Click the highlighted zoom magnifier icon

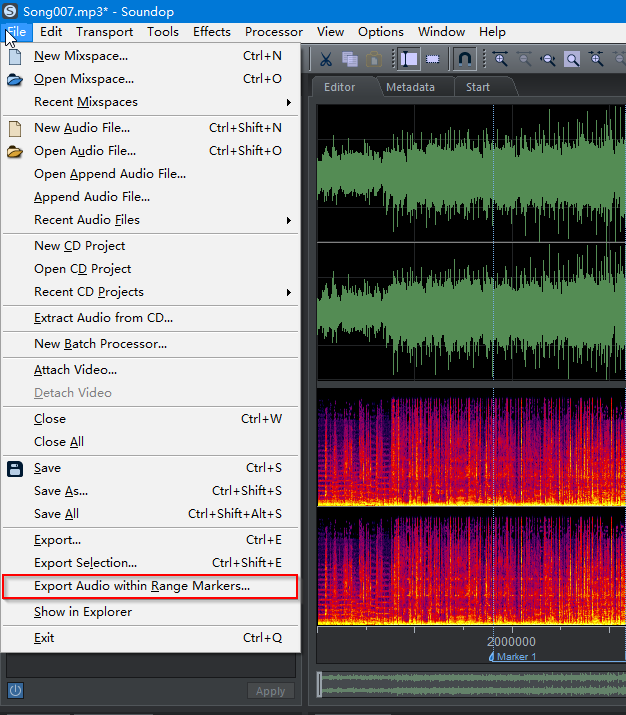coord(572,59)
